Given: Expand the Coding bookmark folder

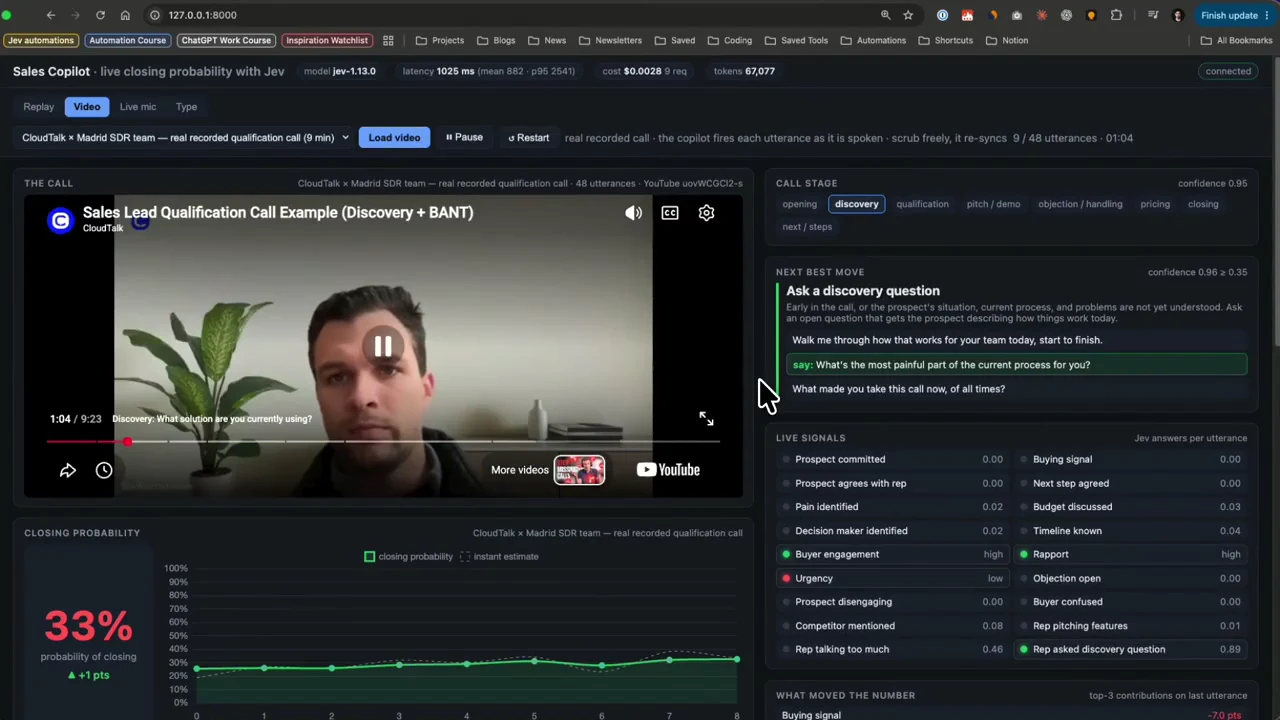Looking at the screenshot, I should [730, 40].
